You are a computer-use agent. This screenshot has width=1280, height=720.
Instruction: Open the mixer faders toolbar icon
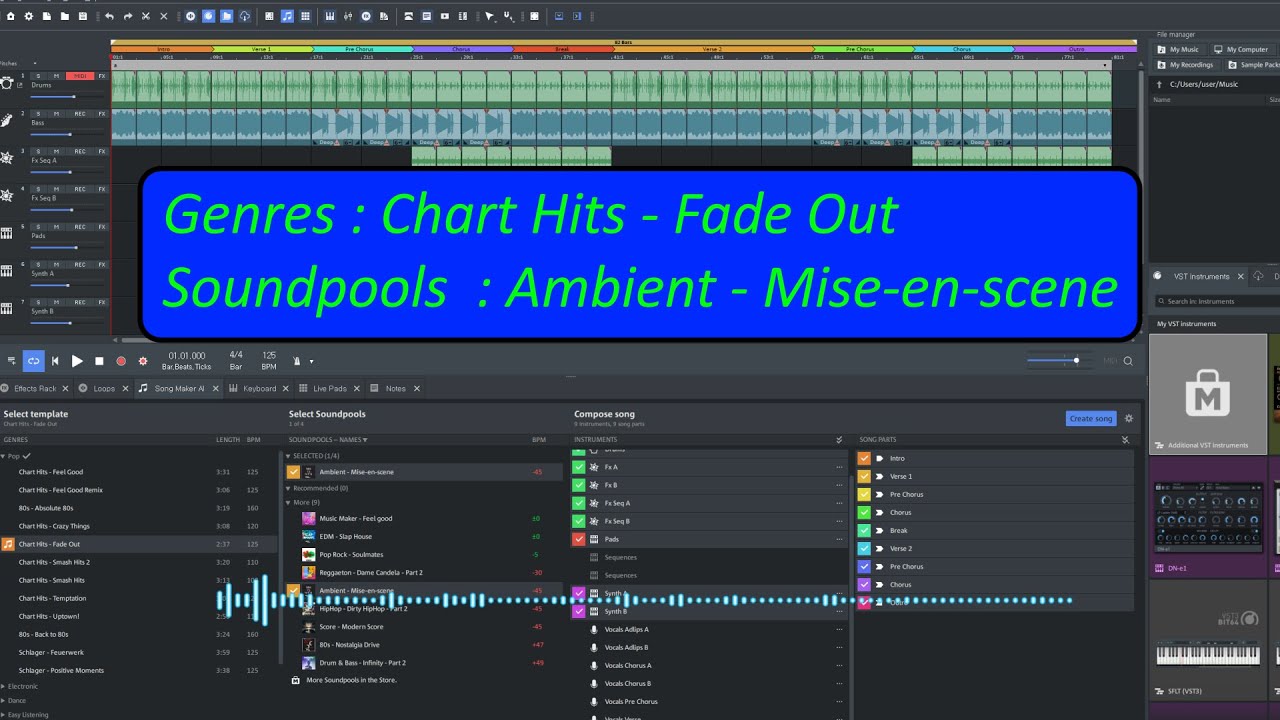pos(348,16)
